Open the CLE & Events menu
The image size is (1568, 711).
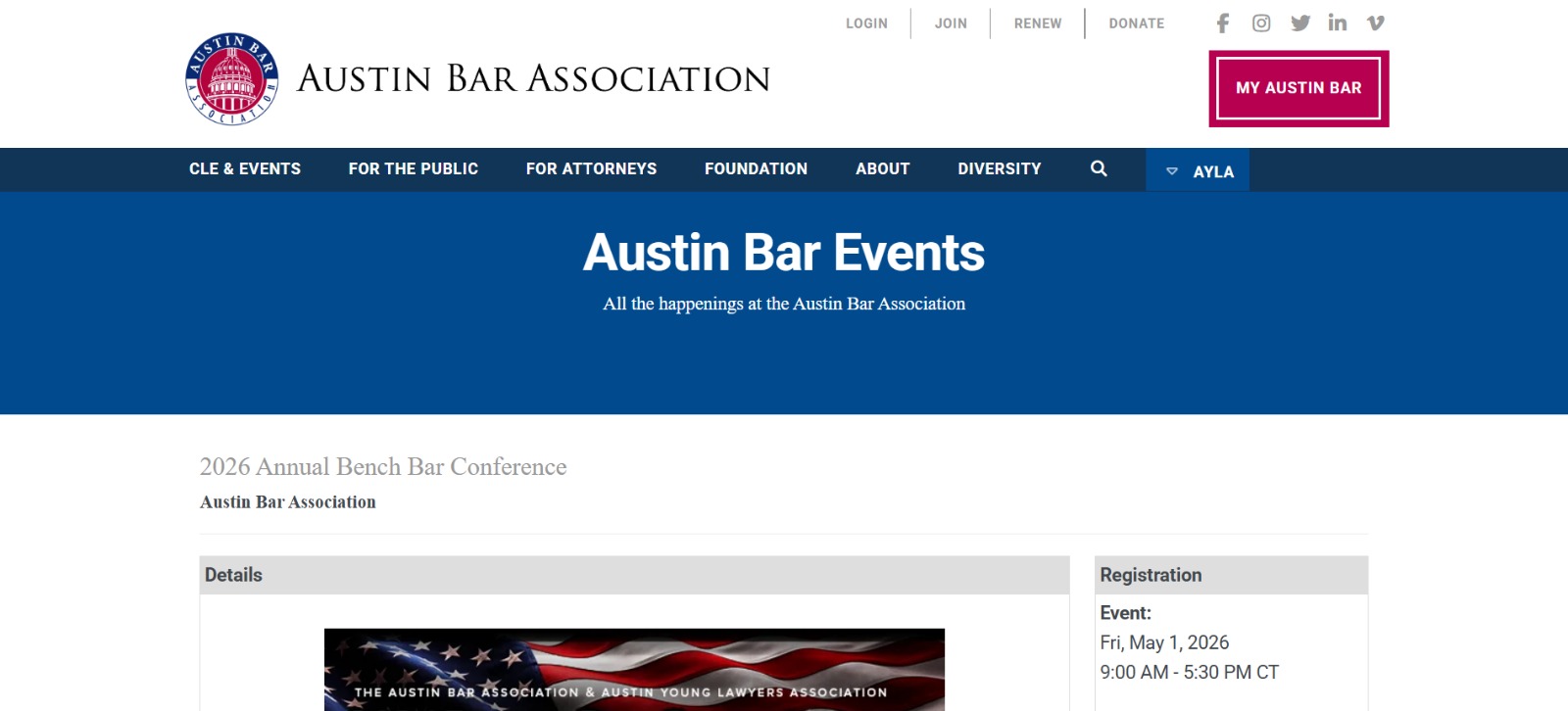(245, 168)
